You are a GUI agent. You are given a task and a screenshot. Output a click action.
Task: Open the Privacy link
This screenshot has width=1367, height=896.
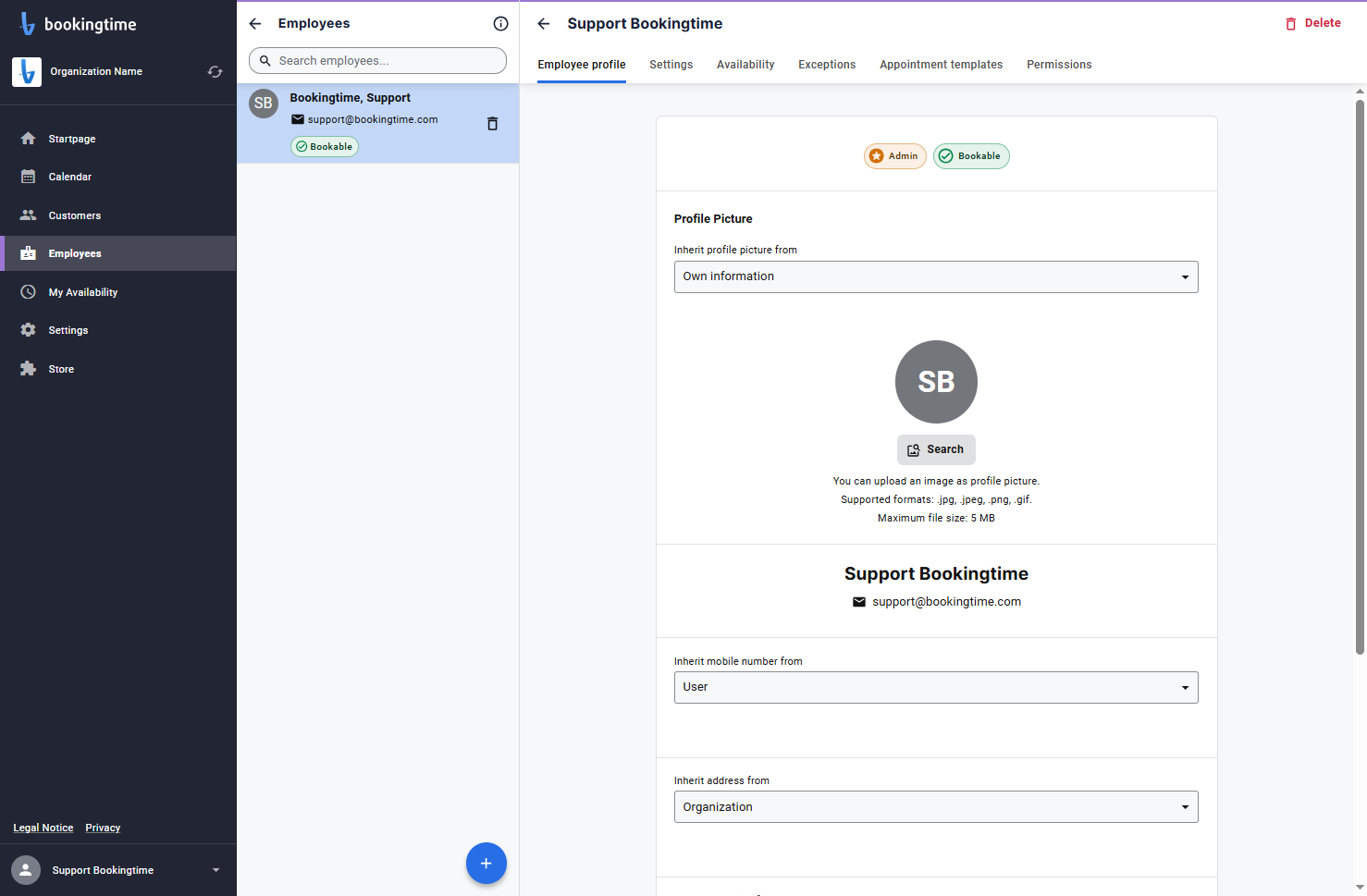click(x=103, y=828)
